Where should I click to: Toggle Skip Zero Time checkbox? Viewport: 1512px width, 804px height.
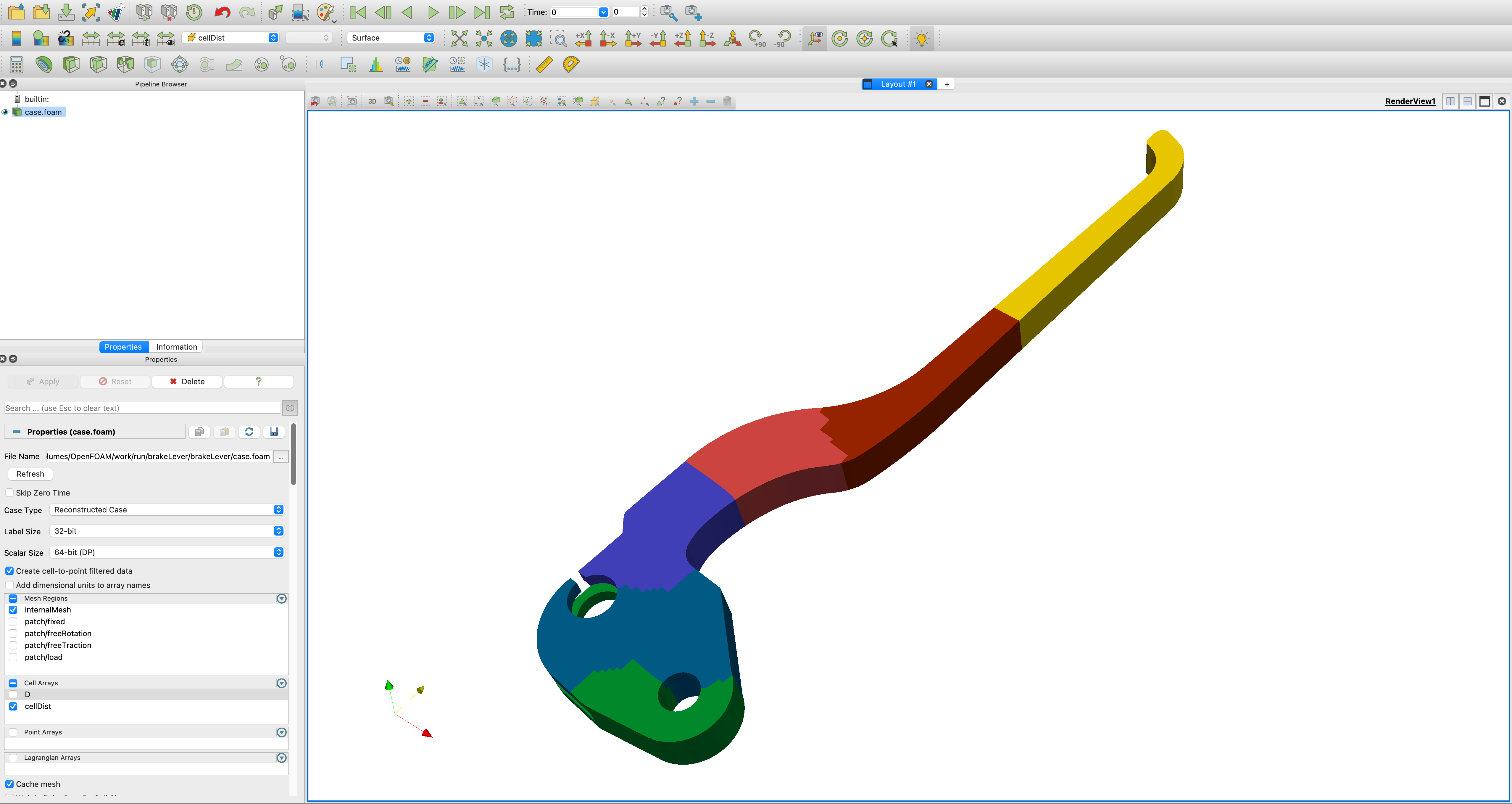point(9,493)
